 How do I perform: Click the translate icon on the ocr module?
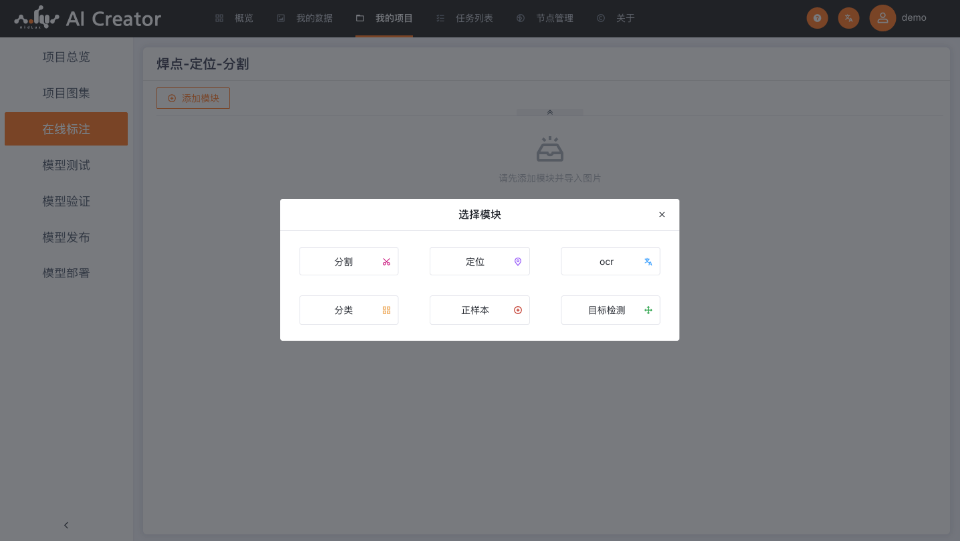click(x=648, y=262)
